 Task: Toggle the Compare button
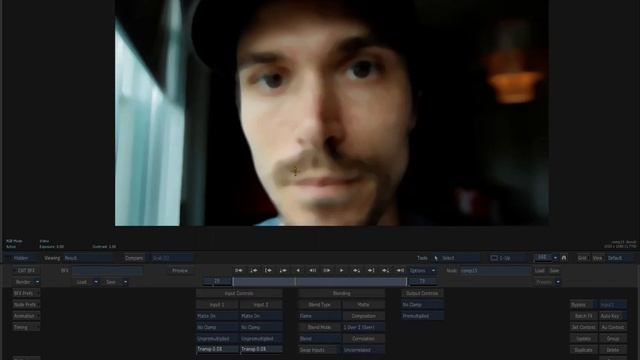(134, 258)
